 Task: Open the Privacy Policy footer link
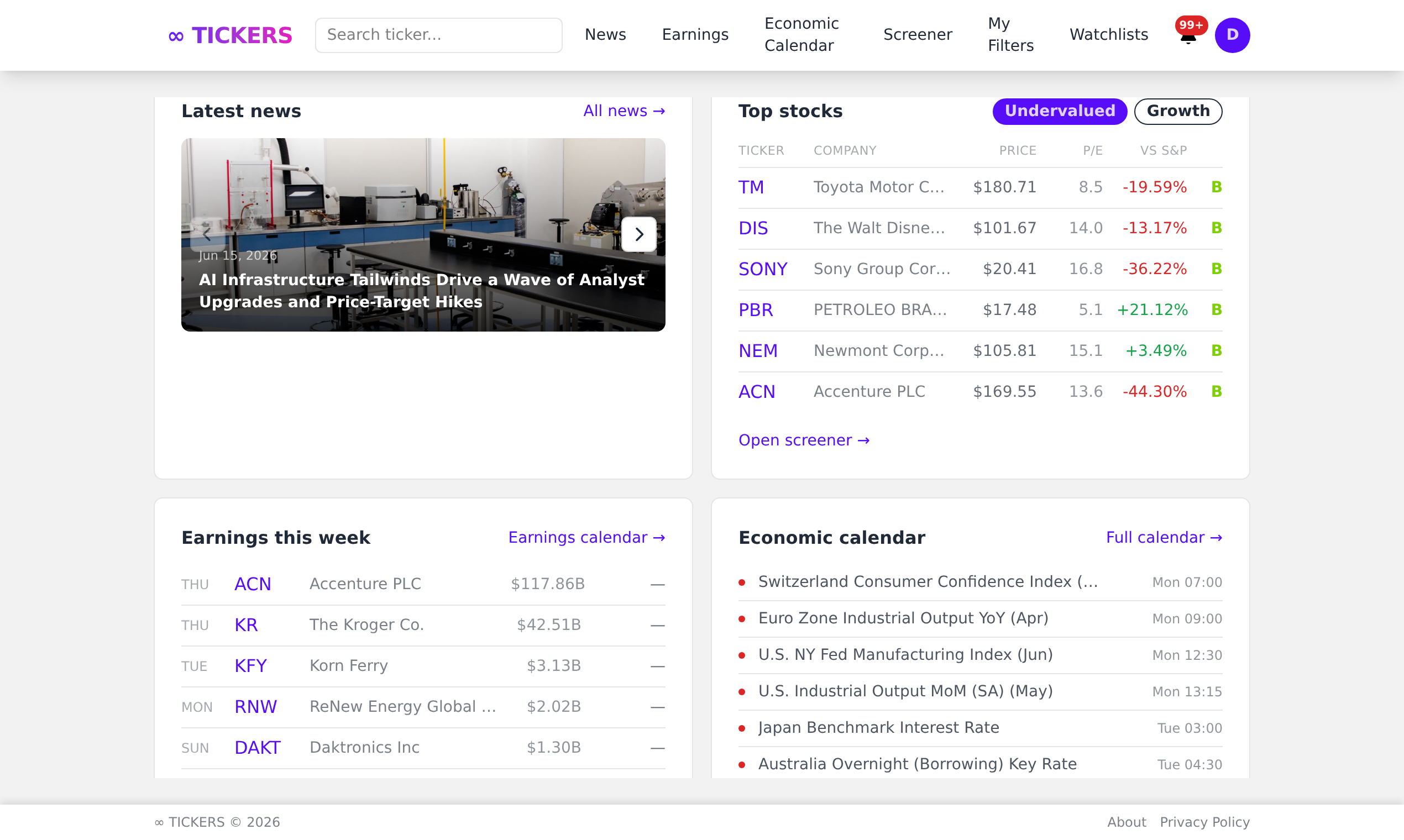1204,822
